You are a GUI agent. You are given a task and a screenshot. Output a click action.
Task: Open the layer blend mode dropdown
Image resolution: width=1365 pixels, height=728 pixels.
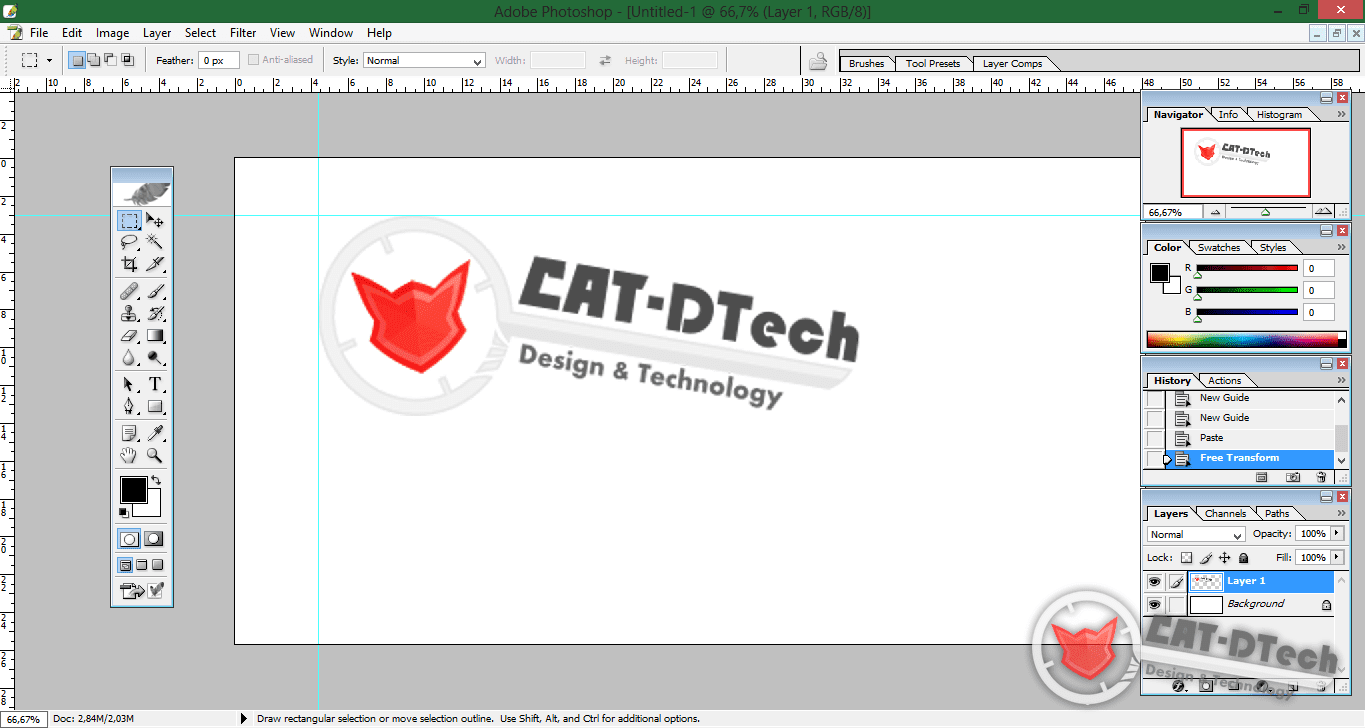(1196, 535)
